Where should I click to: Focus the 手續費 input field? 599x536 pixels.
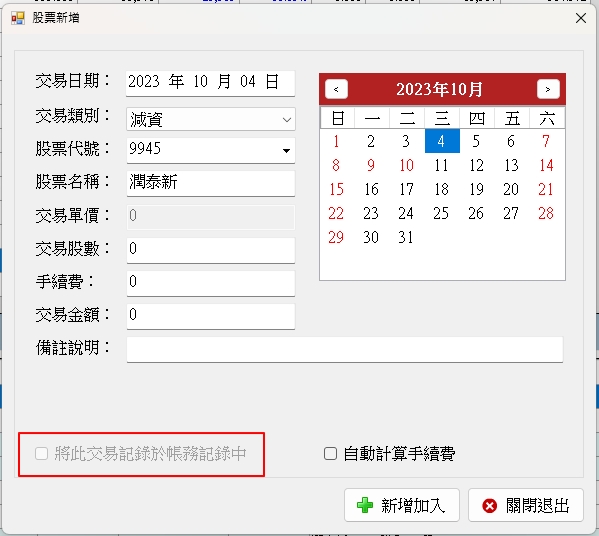210,283
